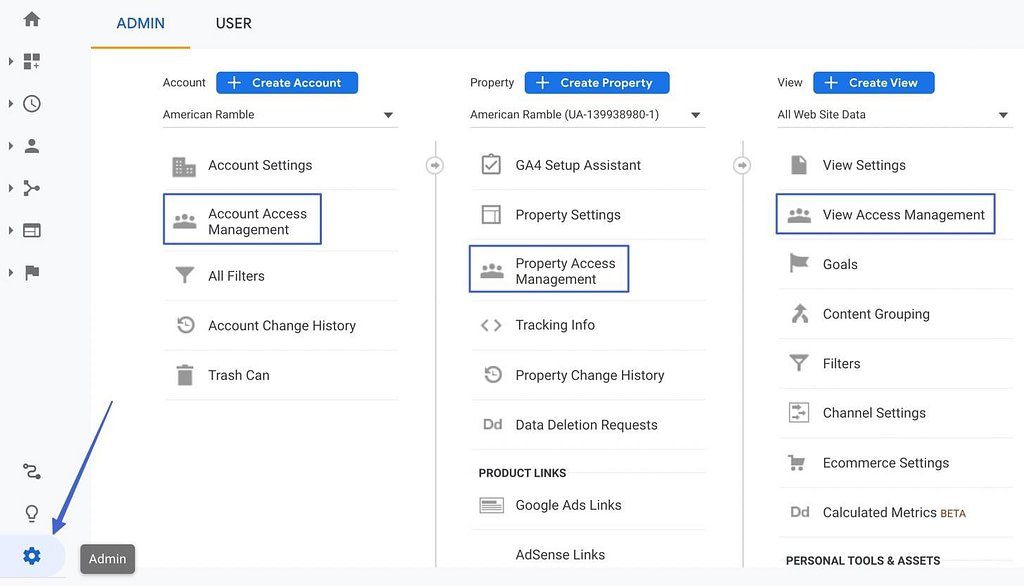This screenshot has height=586, width=1024.
Task: Switch to the USER tab
Action: pyautogui.click(x=233, y=23)
